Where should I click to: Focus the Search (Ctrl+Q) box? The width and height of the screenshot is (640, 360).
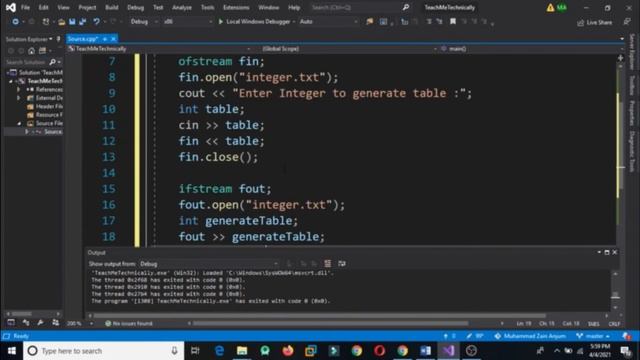coord(355,7)
